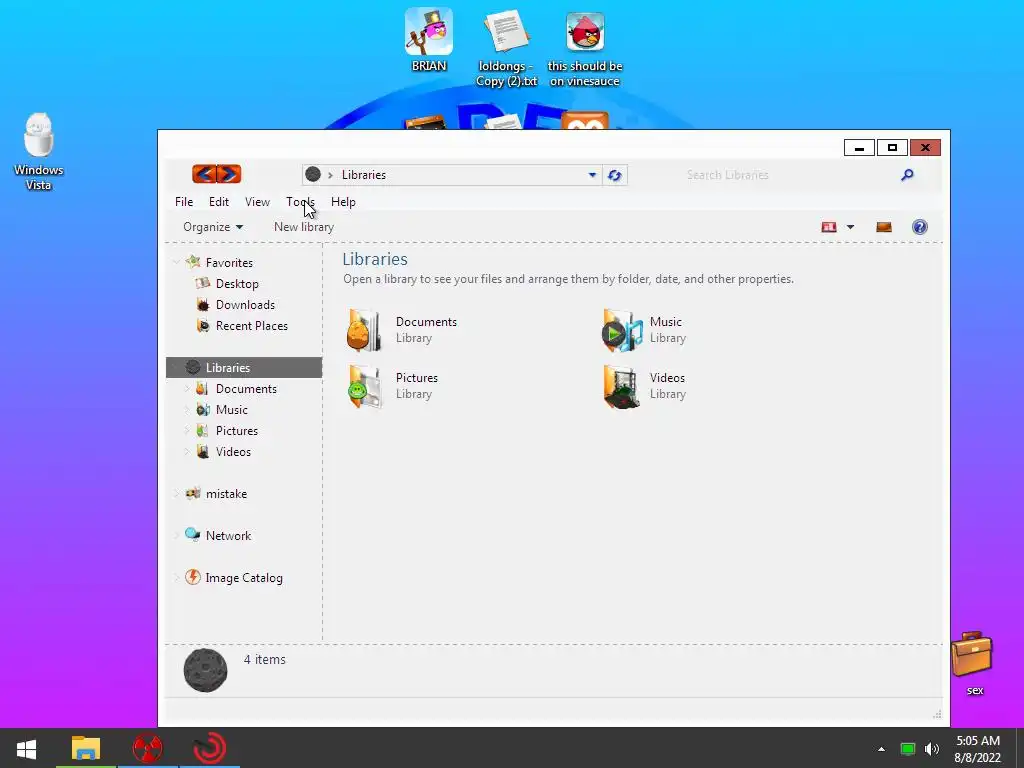This screenshot has width=1024, height=768.
Task: Show hidden tray icons arrow
Action: tap(882, 749)
